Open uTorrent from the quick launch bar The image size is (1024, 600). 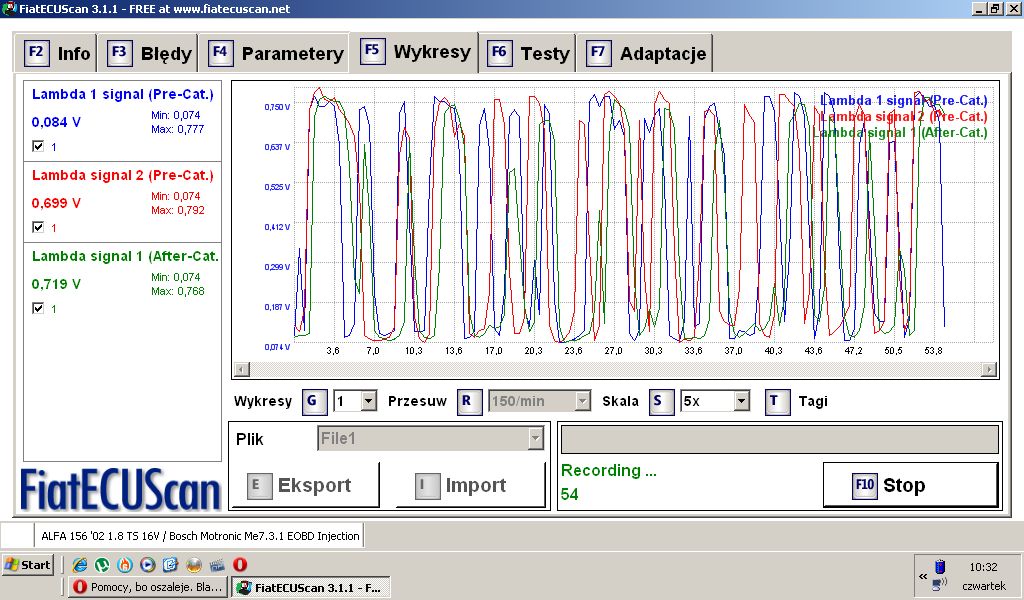pos(102,564)
